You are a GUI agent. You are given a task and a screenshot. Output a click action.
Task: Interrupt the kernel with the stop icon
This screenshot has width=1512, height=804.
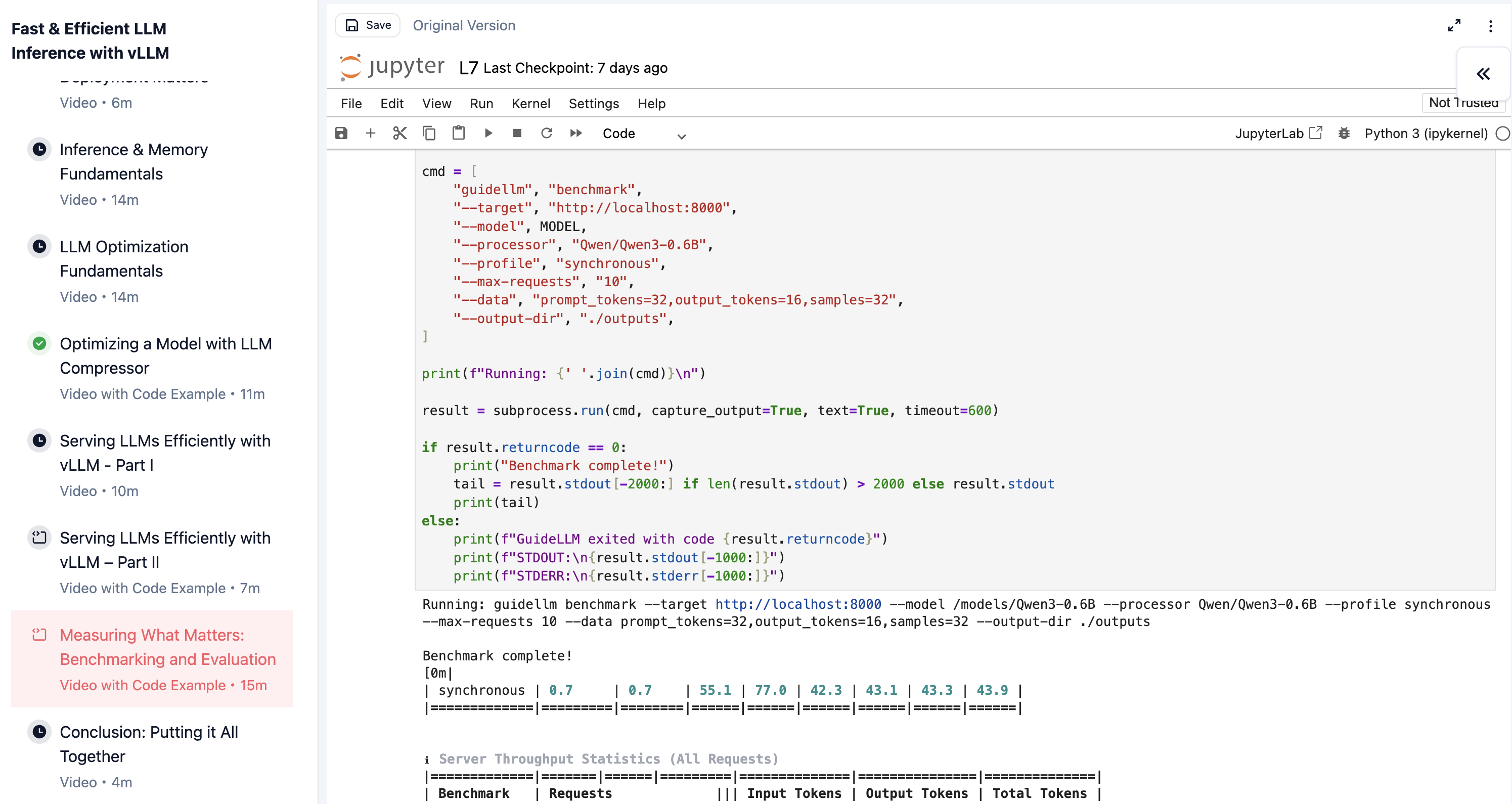pyautogui.click(x=517, y=133)
